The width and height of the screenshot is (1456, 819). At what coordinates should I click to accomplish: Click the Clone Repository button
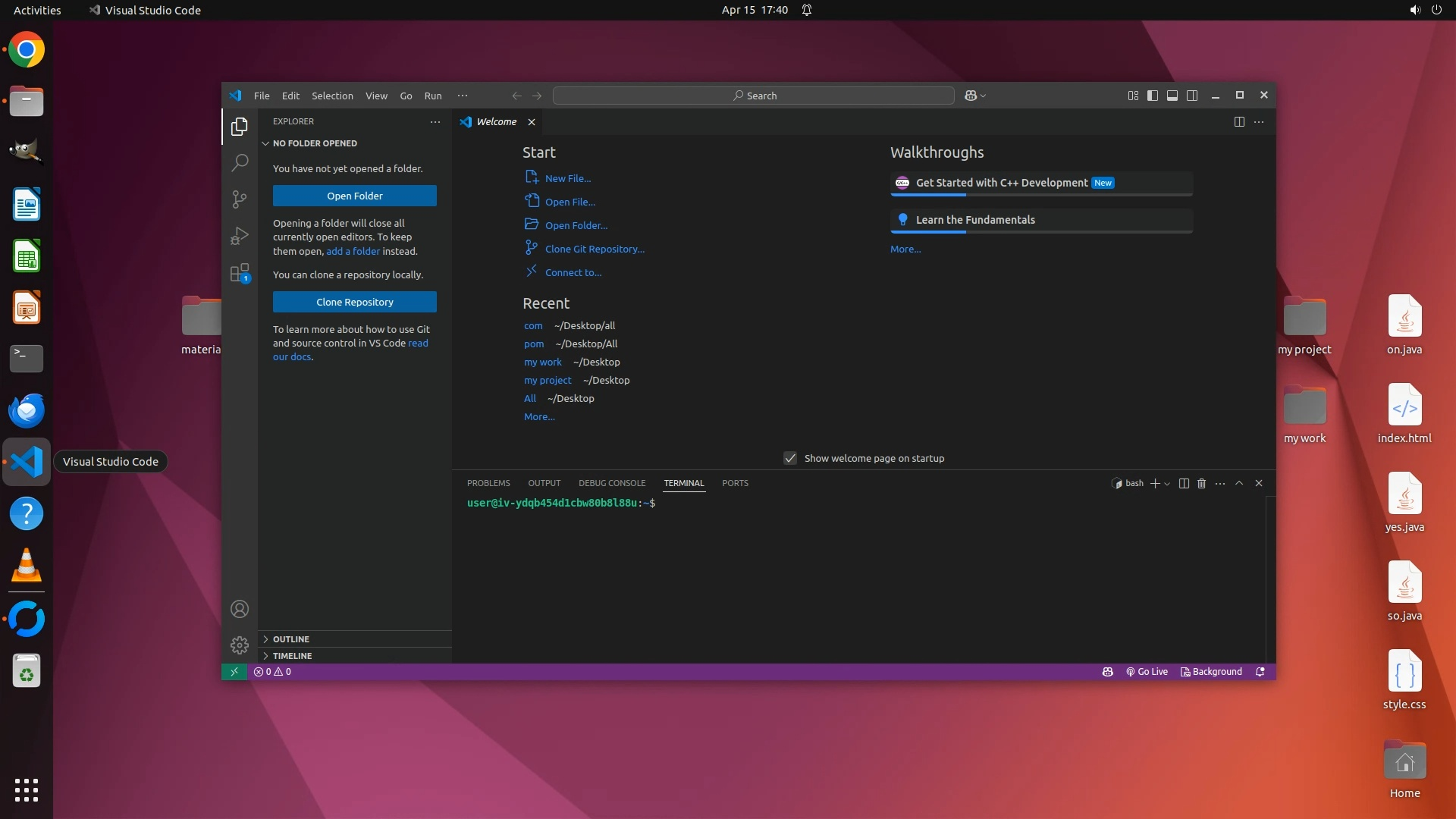(354, 302)
